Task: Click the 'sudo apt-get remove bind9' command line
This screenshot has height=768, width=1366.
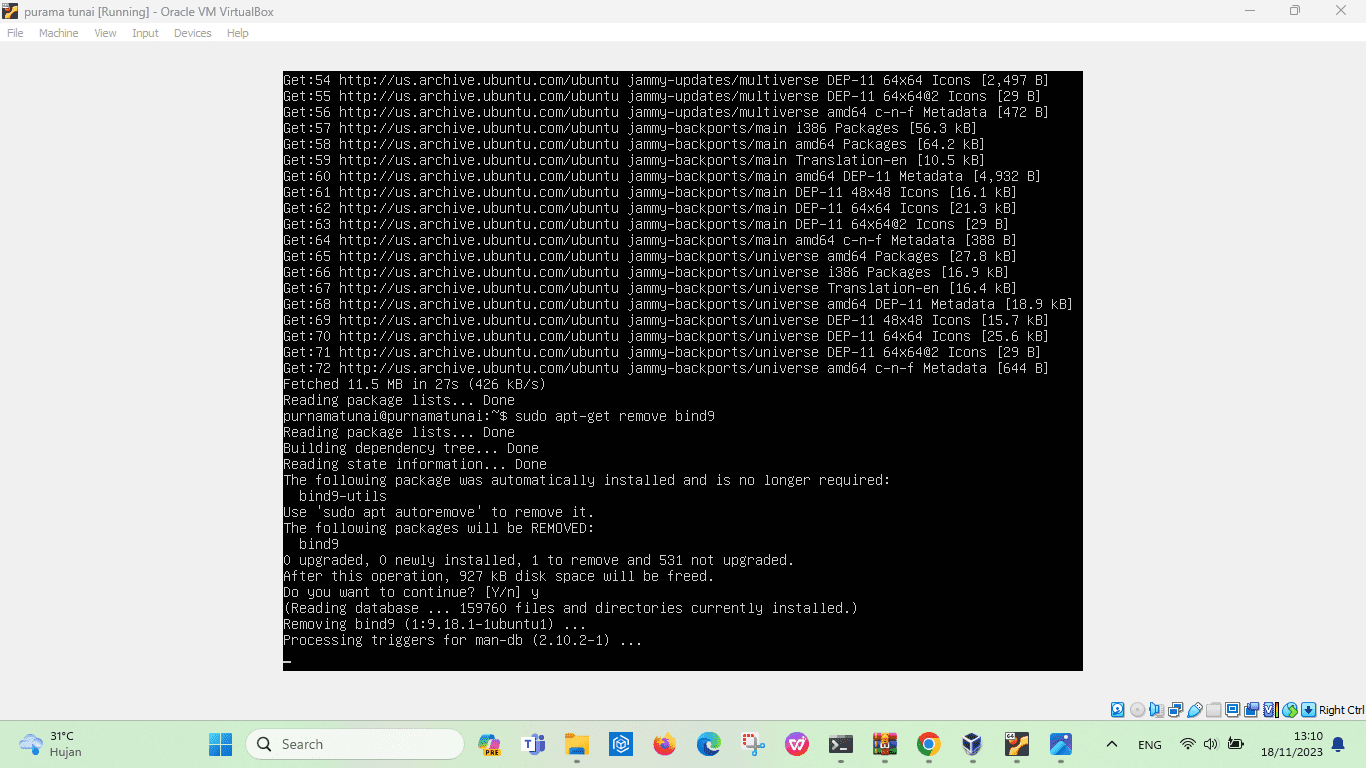Action: [x=499, y=416]
